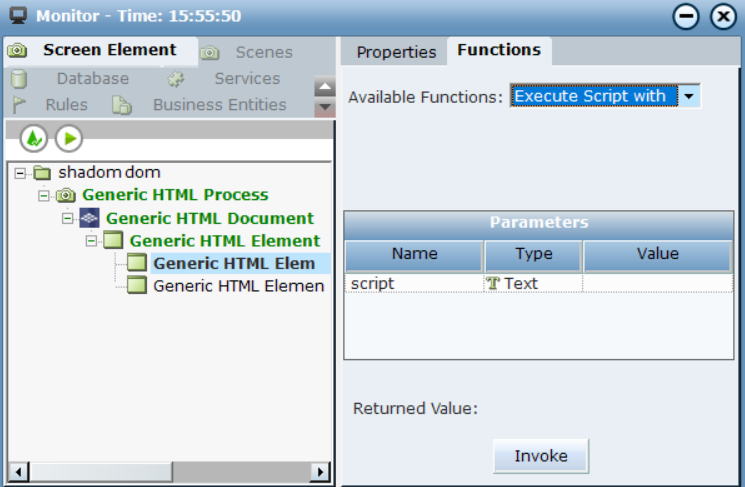The image size is (745, 487).
Task: Click the icon of the last Generic HTML Element
Action: [x=138, y=287]
